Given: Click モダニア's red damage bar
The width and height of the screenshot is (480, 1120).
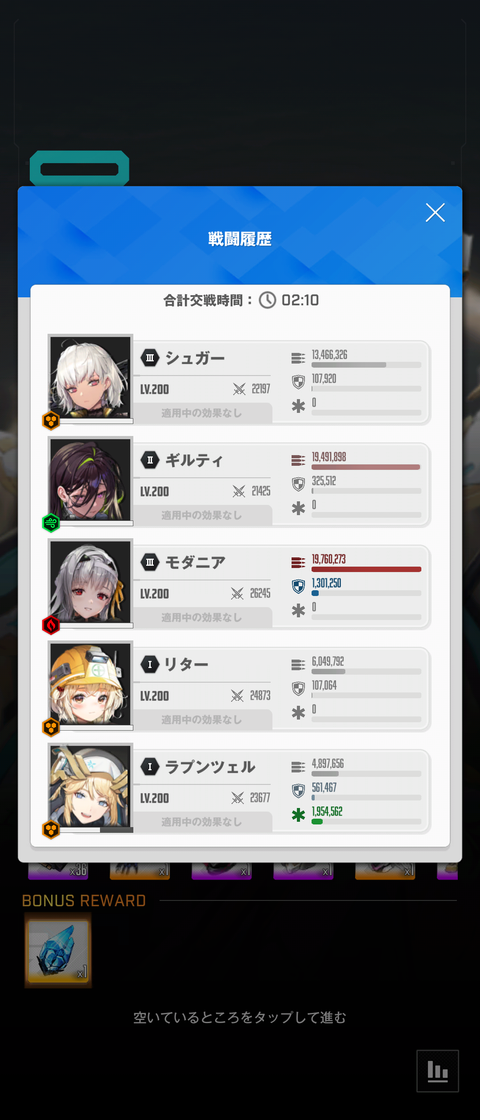Looking at the screenshot, I should point(366,569).
